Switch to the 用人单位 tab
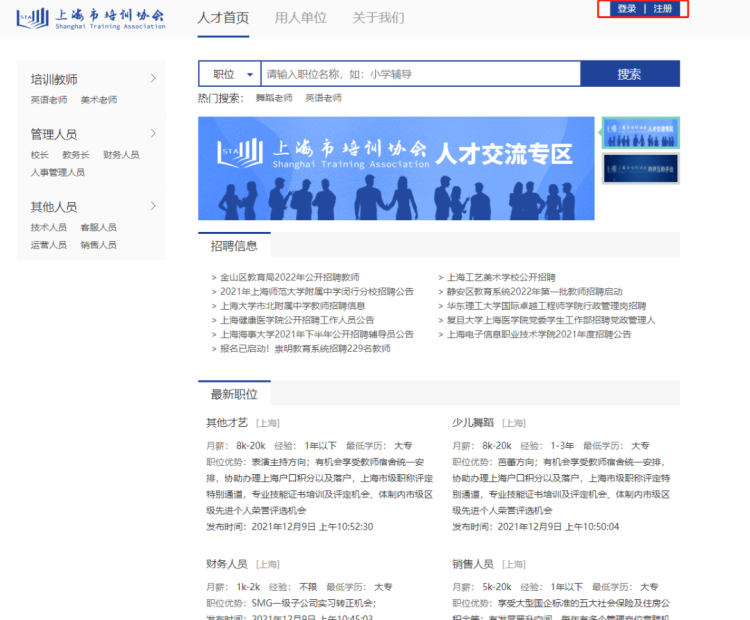Viewport: 750px width, 620px height. pos(300,18)
